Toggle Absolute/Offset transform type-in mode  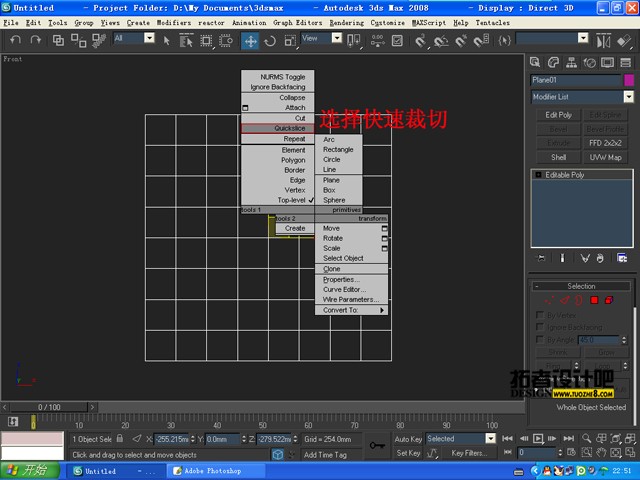(137, 439)
